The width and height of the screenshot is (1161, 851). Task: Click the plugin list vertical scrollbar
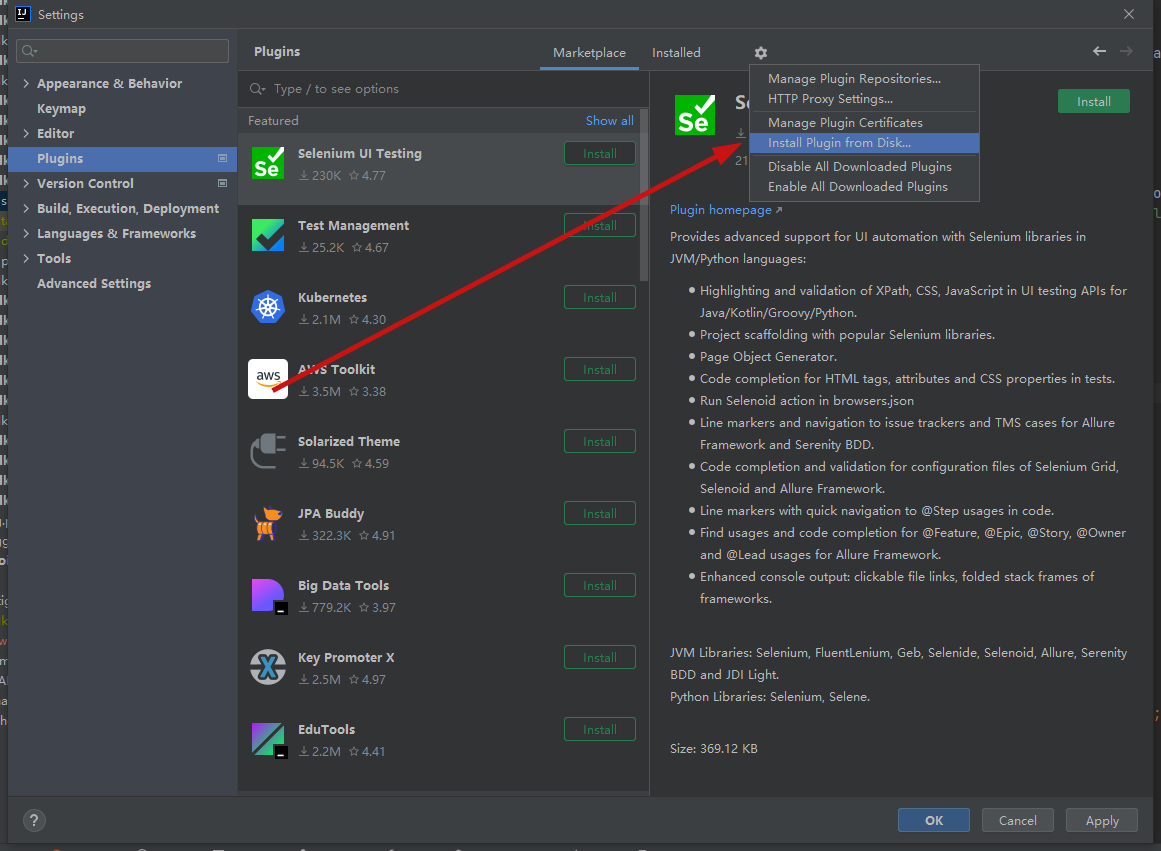tap(643, 194)
